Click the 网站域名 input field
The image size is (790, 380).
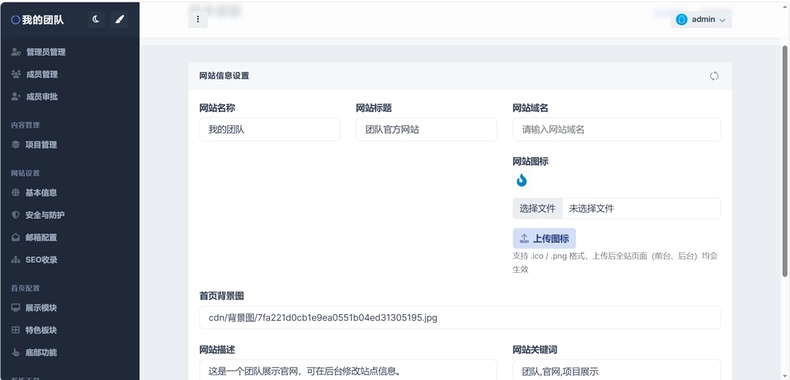616,130
